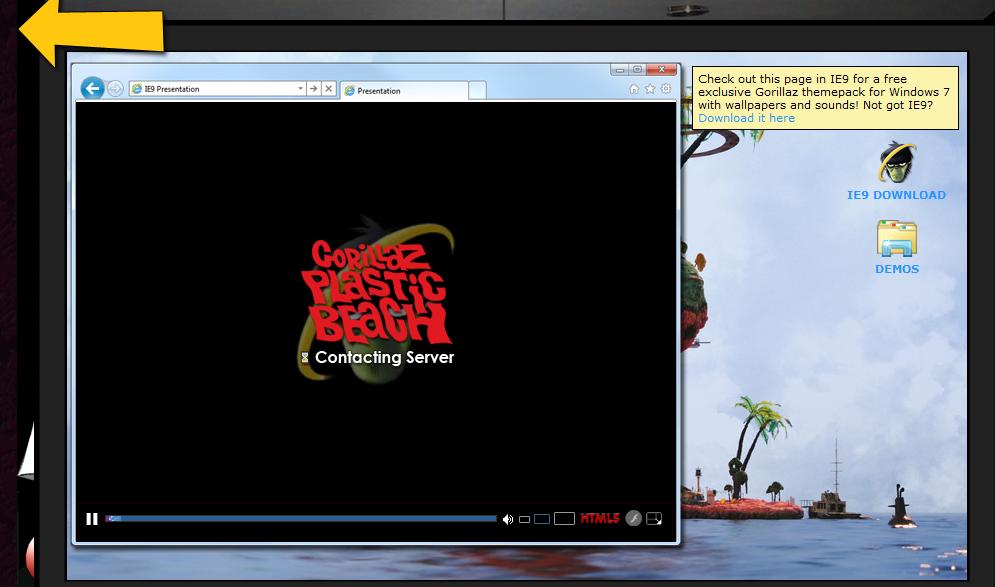Switch player to Flash mode icon
This screenshot has height=587, width=995.
(633, 518)
